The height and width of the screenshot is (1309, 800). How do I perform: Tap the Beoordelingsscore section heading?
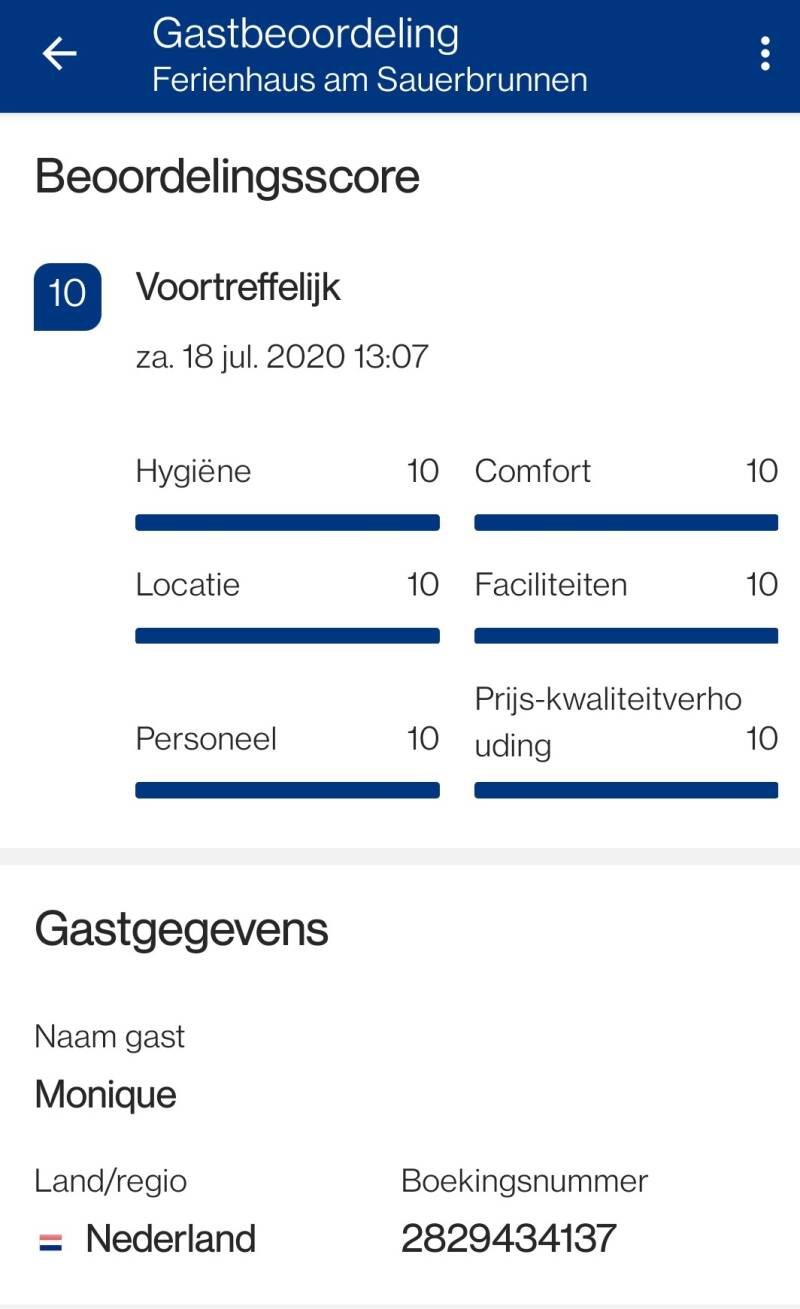227,178
